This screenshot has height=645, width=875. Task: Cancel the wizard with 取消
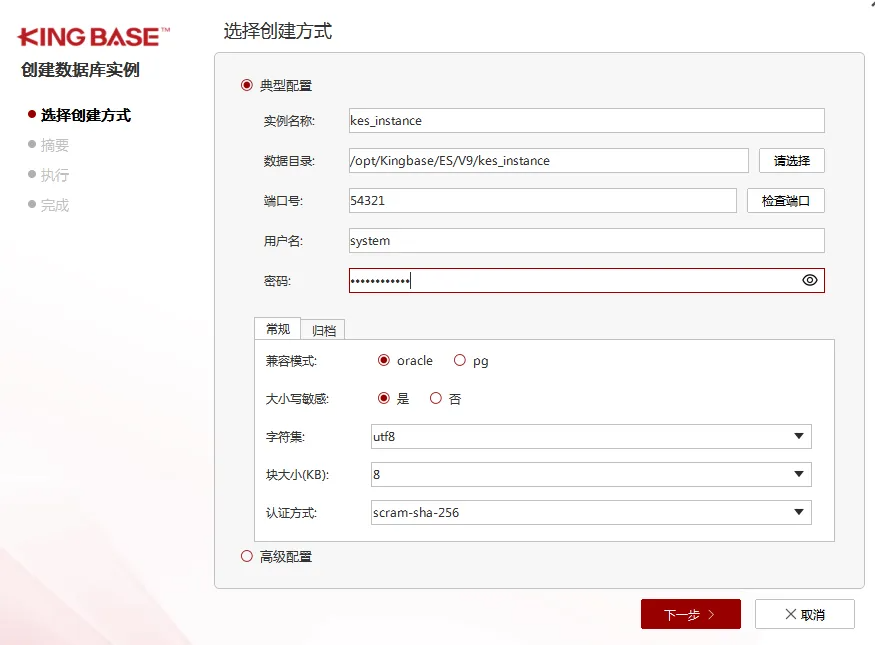pos(804,614)
